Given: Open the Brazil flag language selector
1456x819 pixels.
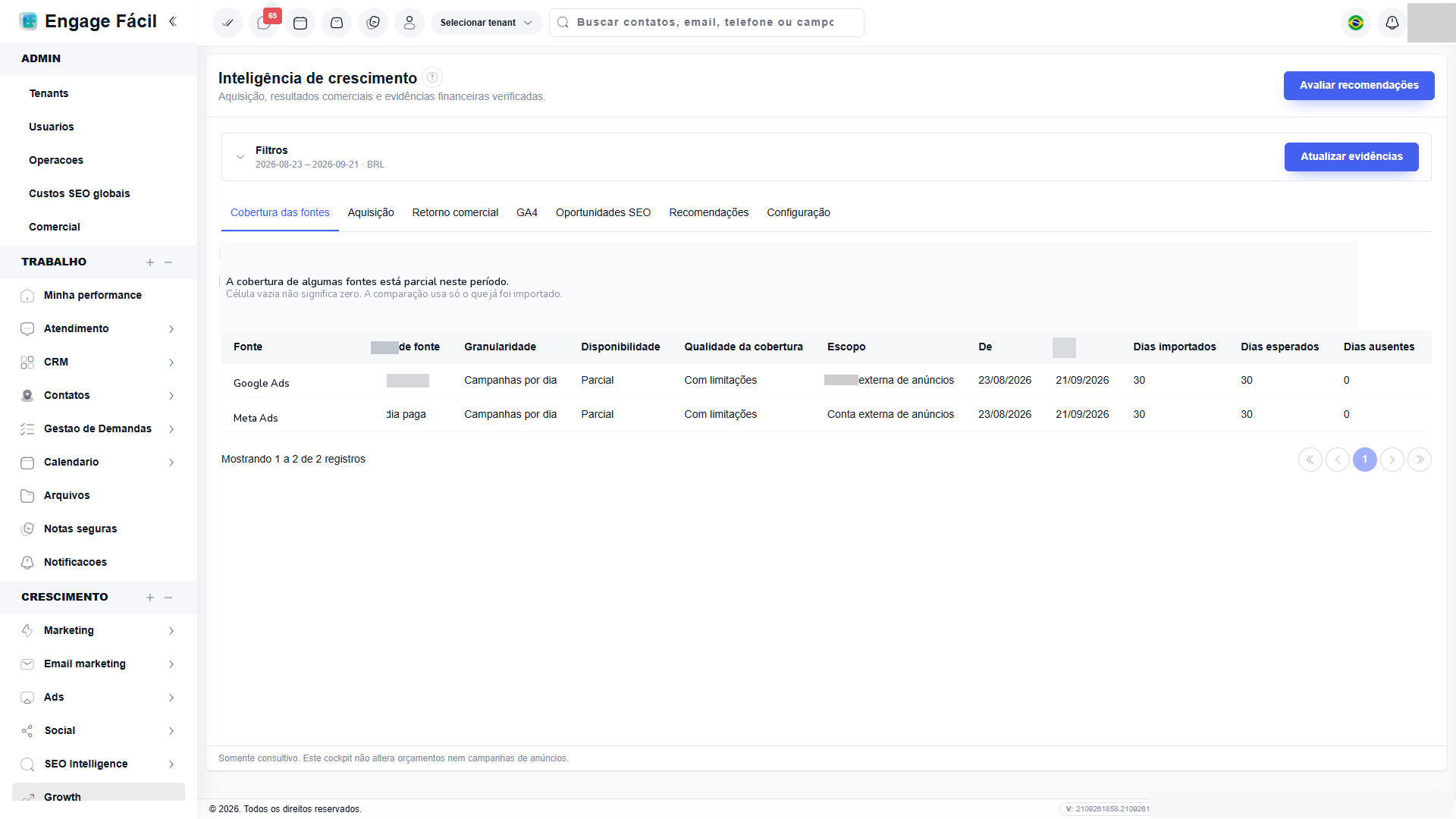Looking at the screenshot, I should [1356, 23].
